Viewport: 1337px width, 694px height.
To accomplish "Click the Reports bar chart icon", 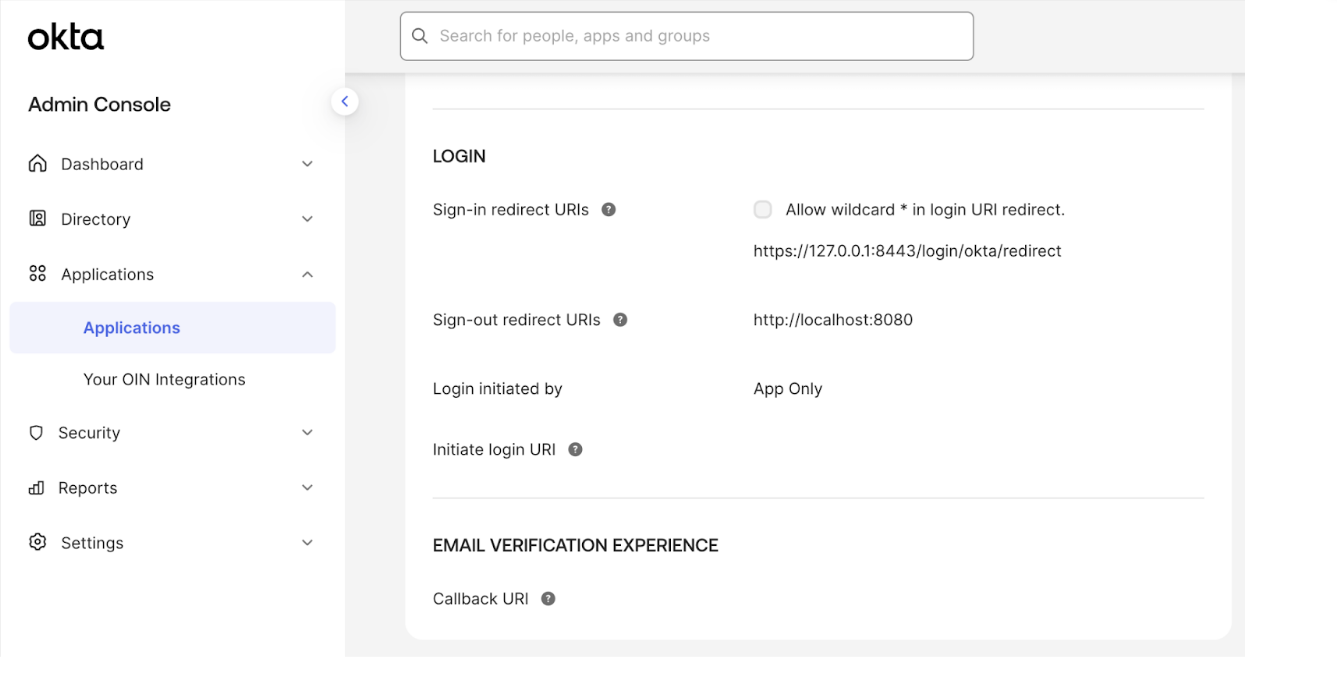I will pyautogui.click(x=37, y=488).
